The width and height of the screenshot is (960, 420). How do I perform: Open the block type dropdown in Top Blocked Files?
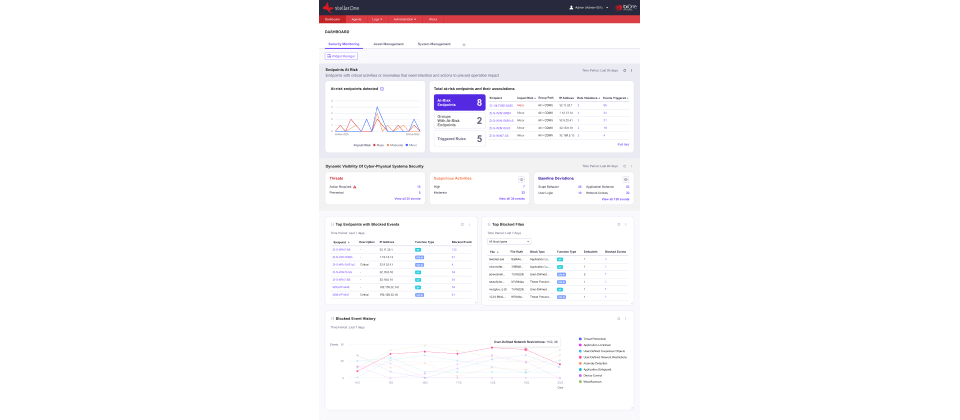[x=508, y=241]
